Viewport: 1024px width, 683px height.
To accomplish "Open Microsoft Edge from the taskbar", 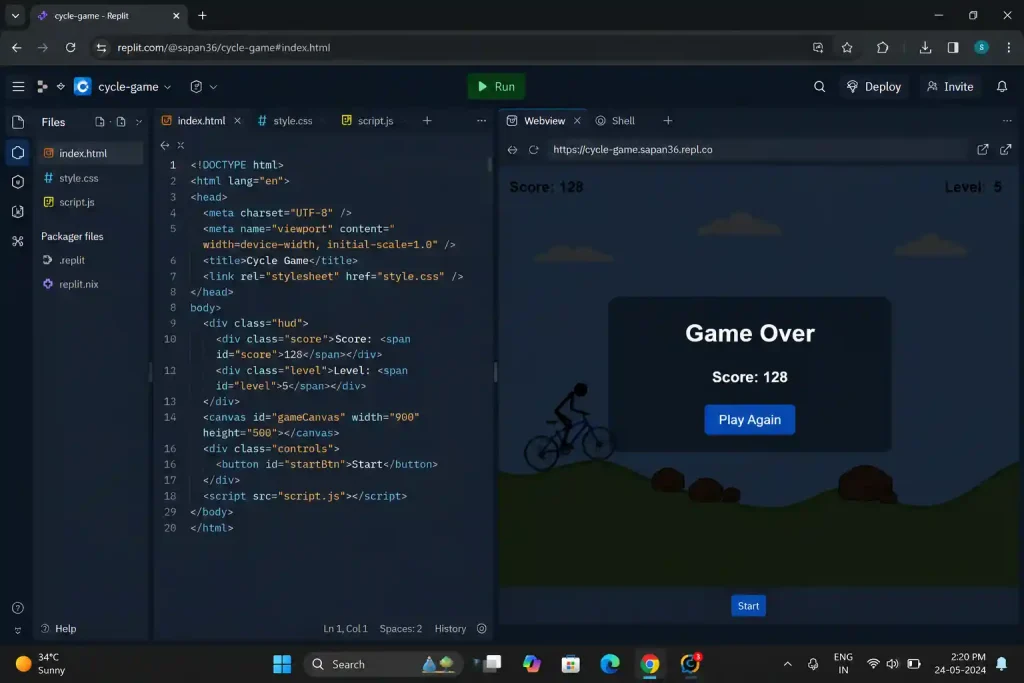I will tap(610, 664).
